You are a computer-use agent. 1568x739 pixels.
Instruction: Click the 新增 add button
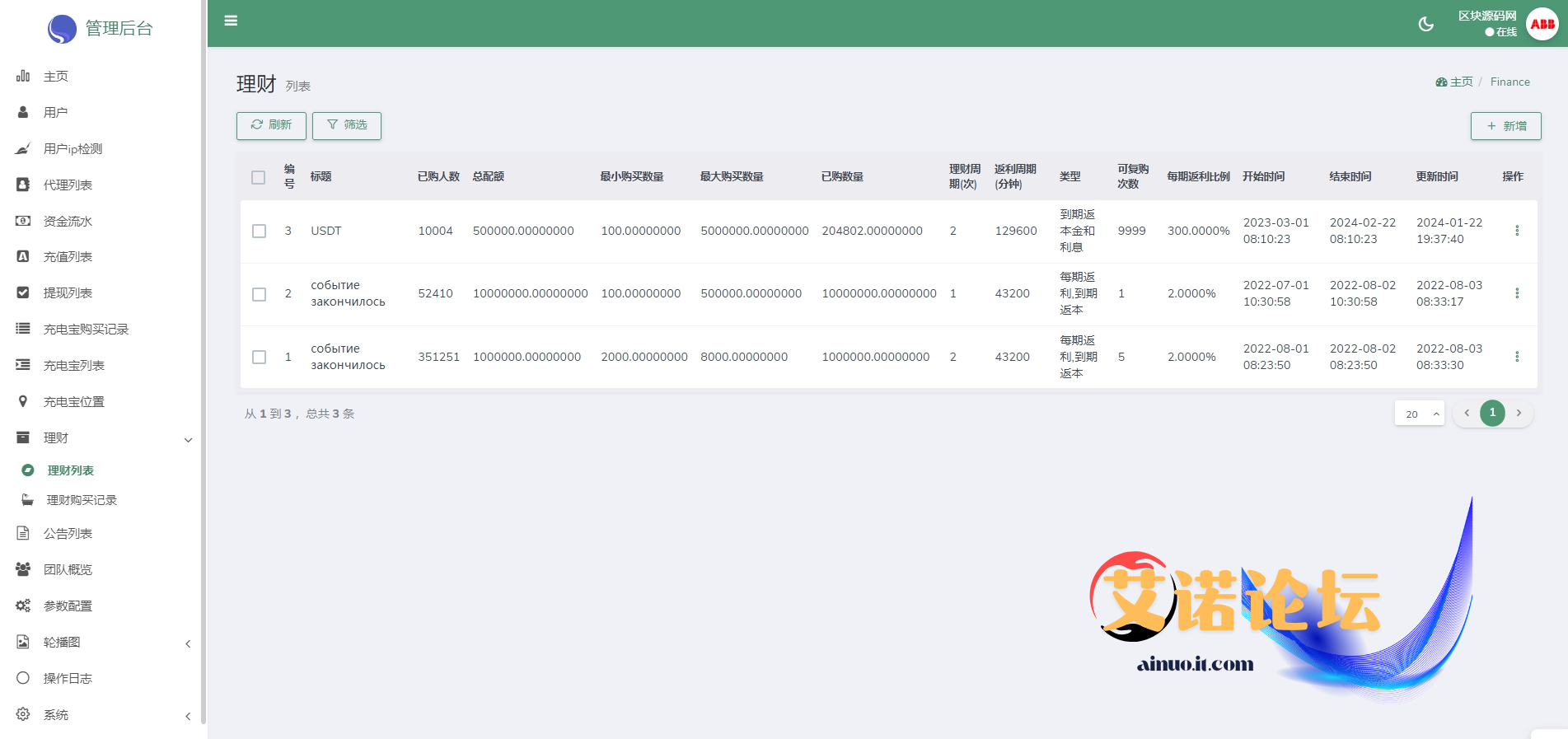click(1506, 126)
